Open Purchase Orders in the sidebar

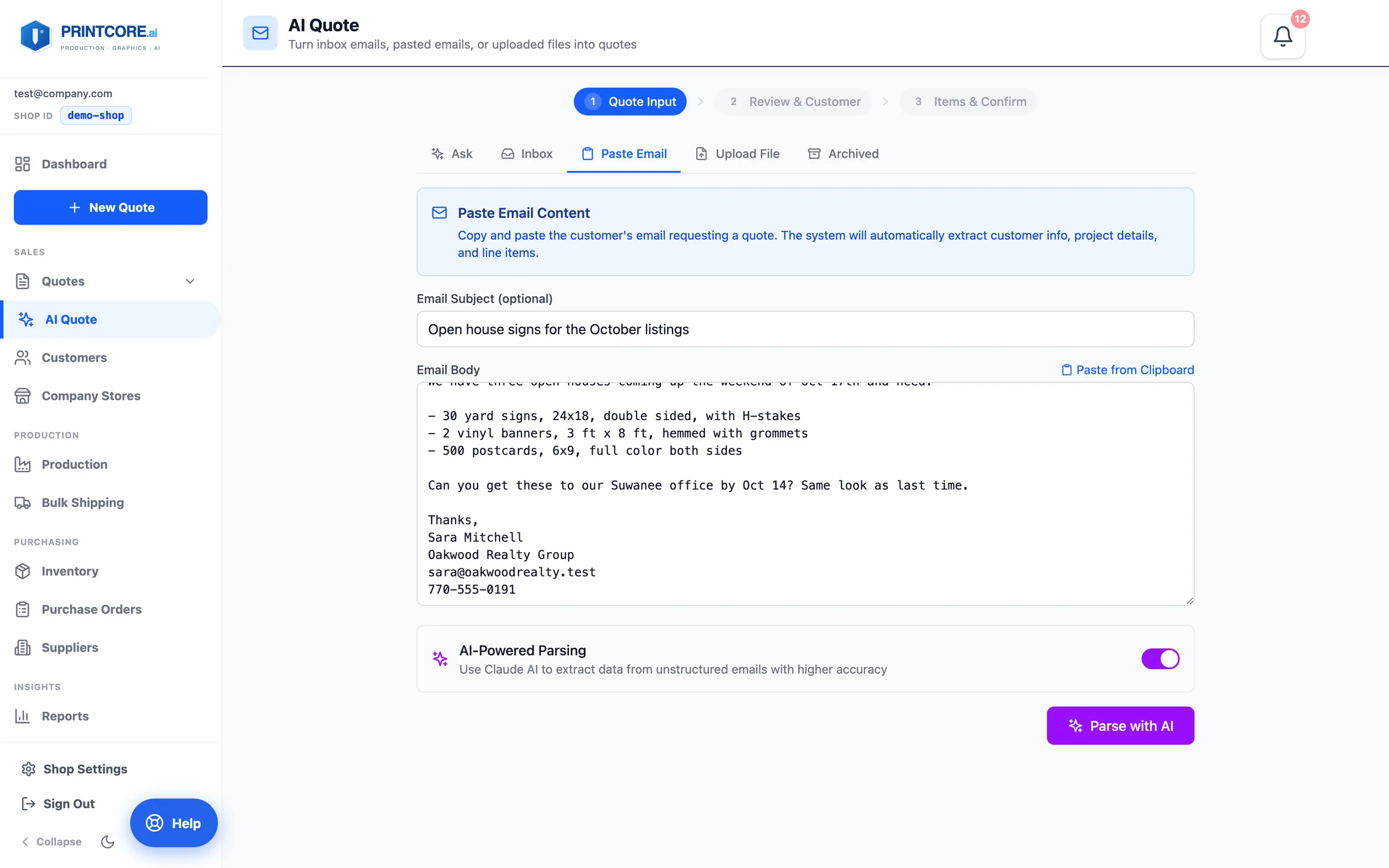coord(111,609)
